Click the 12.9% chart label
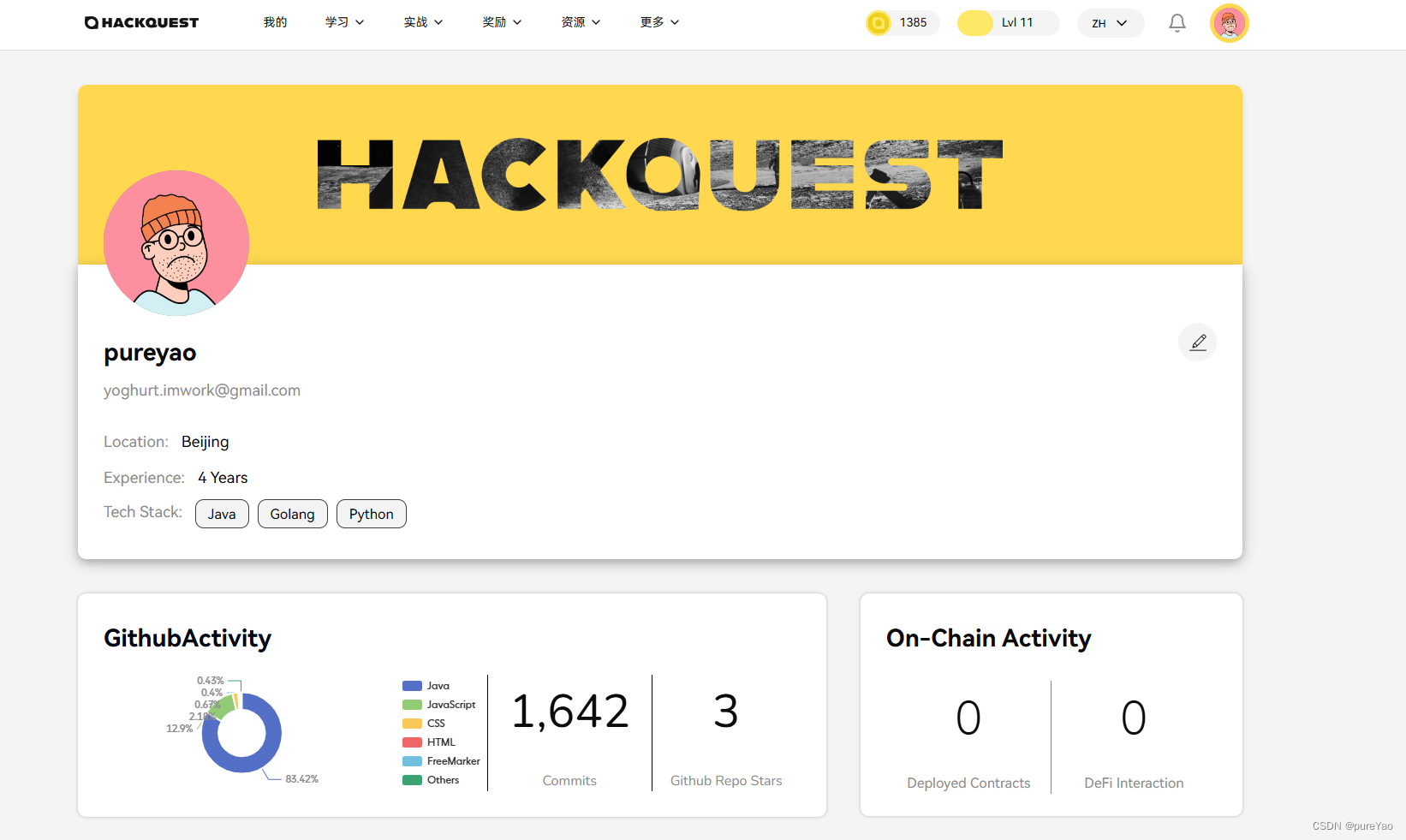The image size is (1406, 840). [x=180, y=729]
